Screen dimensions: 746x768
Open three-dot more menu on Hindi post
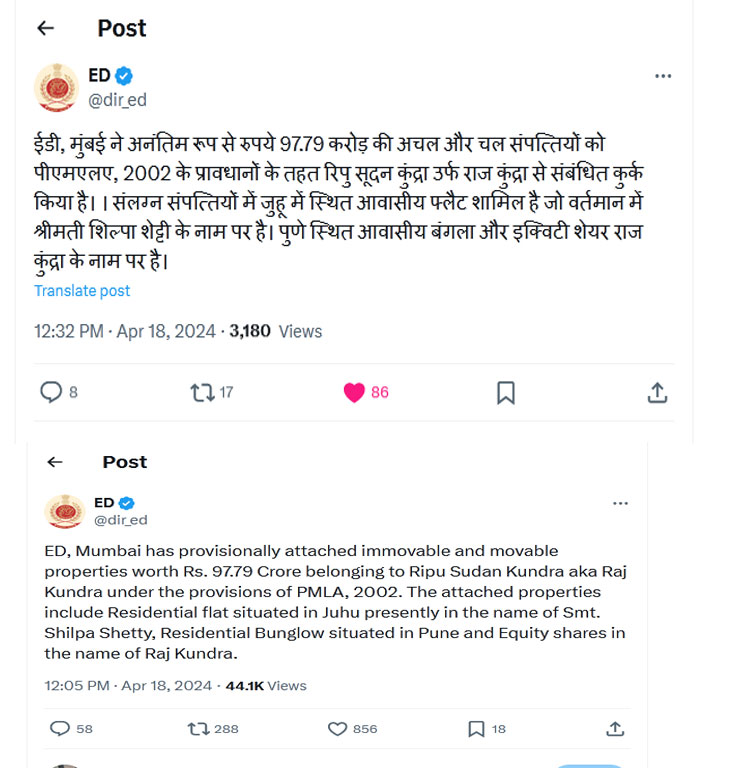(663, 76)
